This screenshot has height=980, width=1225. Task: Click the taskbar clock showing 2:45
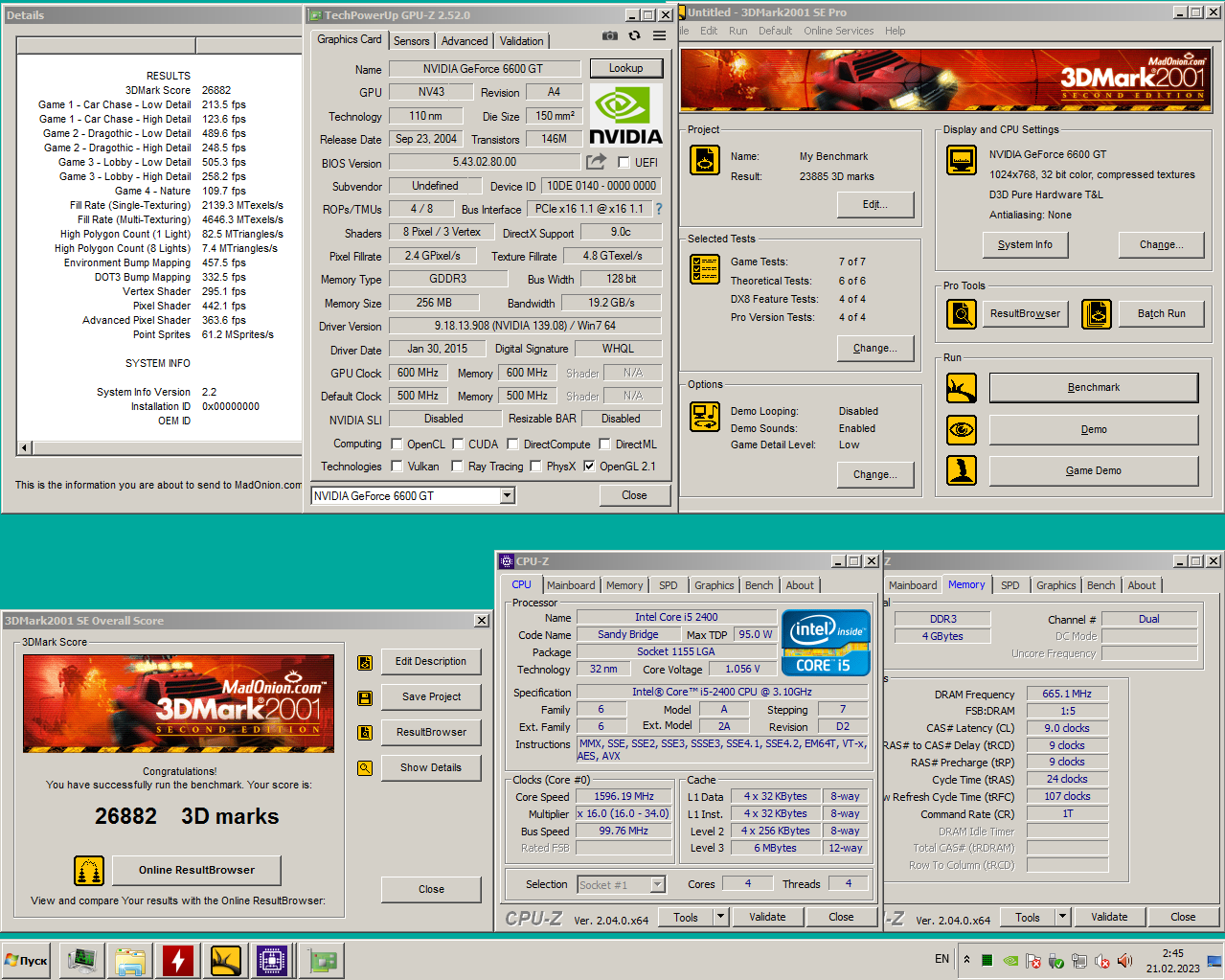[x=1172, y=960]
